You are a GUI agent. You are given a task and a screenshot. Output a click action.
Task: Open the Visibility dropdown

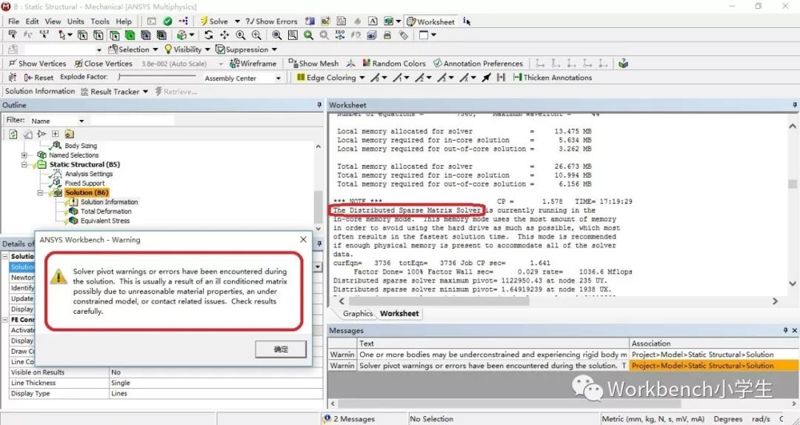(x=208, y=49)
